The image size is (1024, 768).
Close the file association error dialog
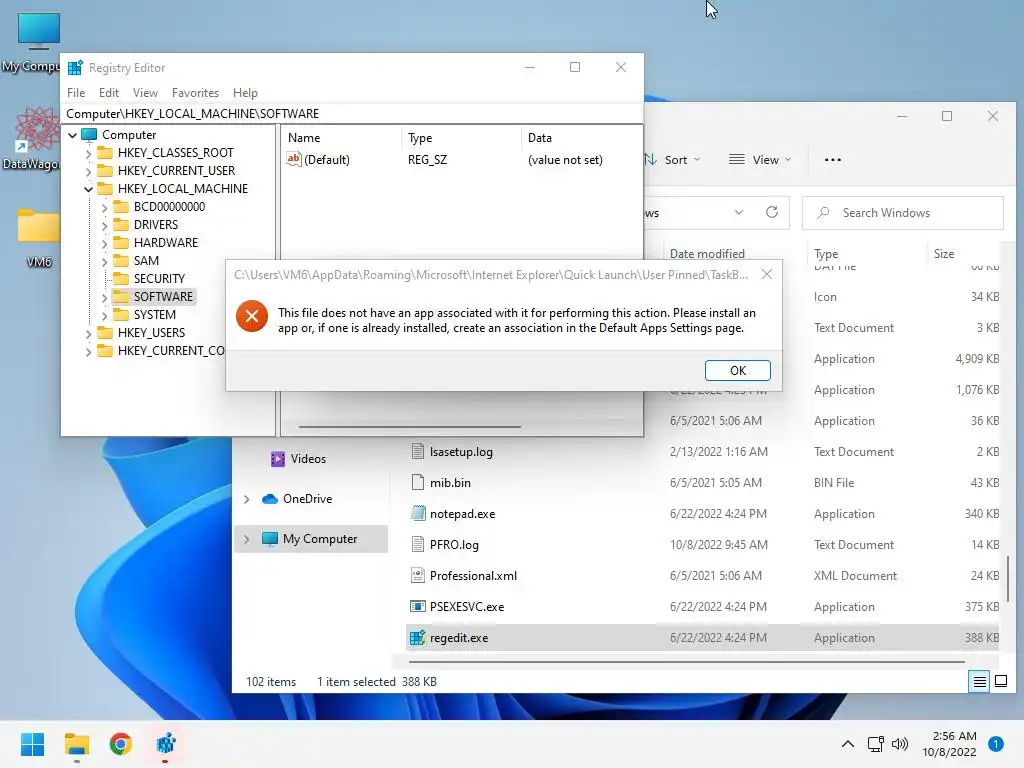(767, 274)
